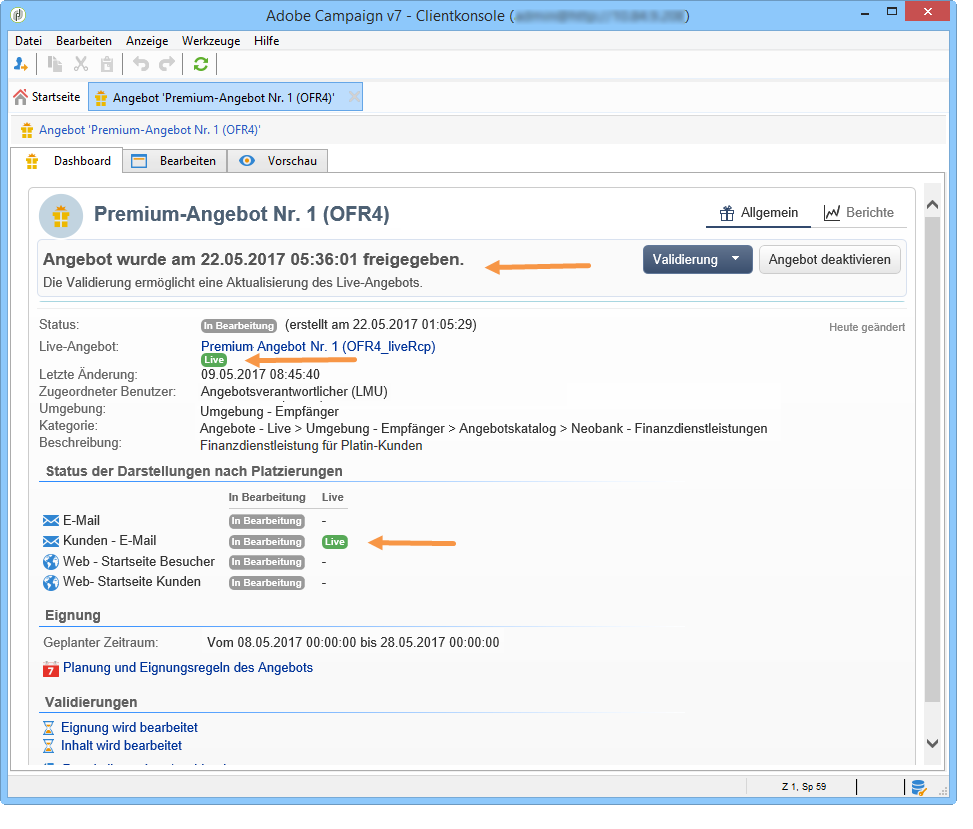Click the Z 1, Sp 59 status bar entry
The image size is (973, 829).
[804, 787]
